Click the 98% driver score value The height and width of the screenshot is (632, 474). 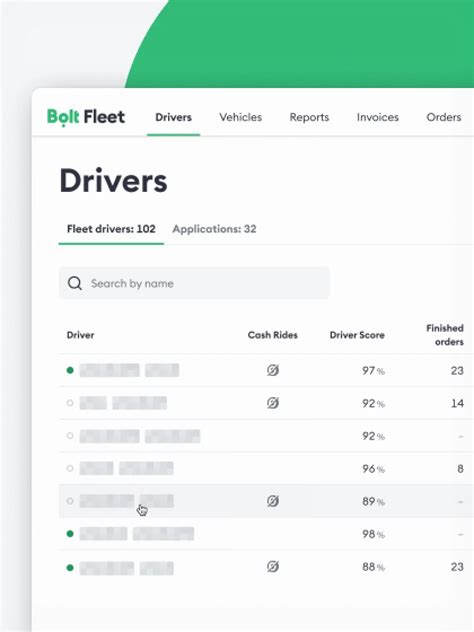[373, 534]
